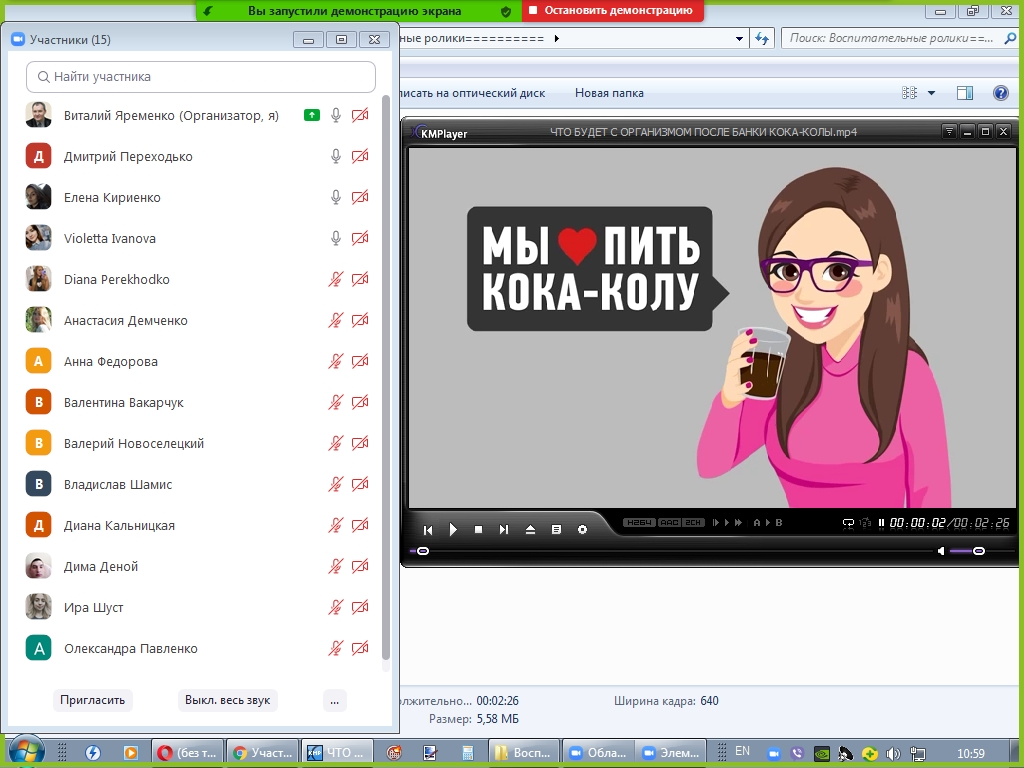Open Explorer view options dropdown arrow
1024x768 pixels.
point(931,93)
